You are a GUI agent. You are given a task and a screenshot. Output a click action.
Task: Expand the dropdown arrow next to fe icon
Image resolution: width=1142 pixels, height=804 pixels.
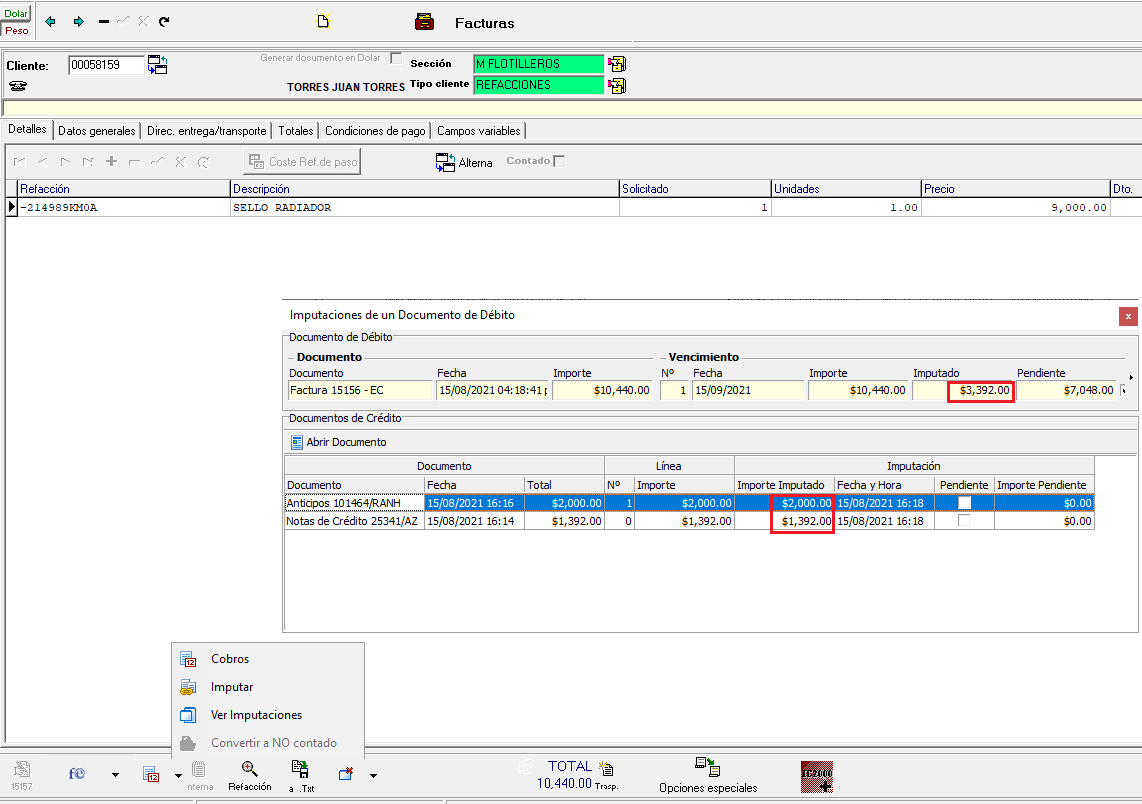pyautogui.click(x=115, y=775)
